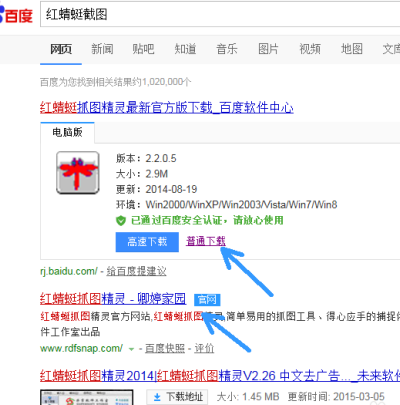Click the red dragonfly software icon
Screen dimensions: 400x405
coord(78,172)
